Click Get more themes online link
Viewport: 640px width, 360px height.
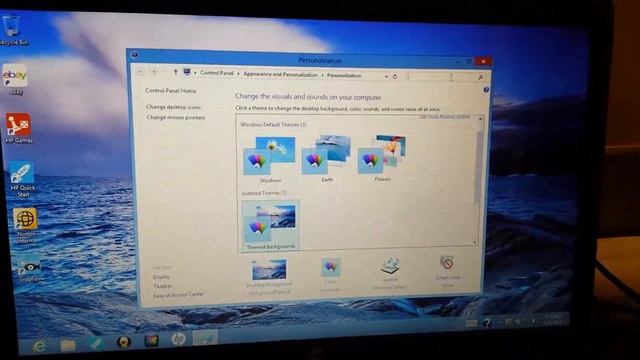click(x=444, y=117)
